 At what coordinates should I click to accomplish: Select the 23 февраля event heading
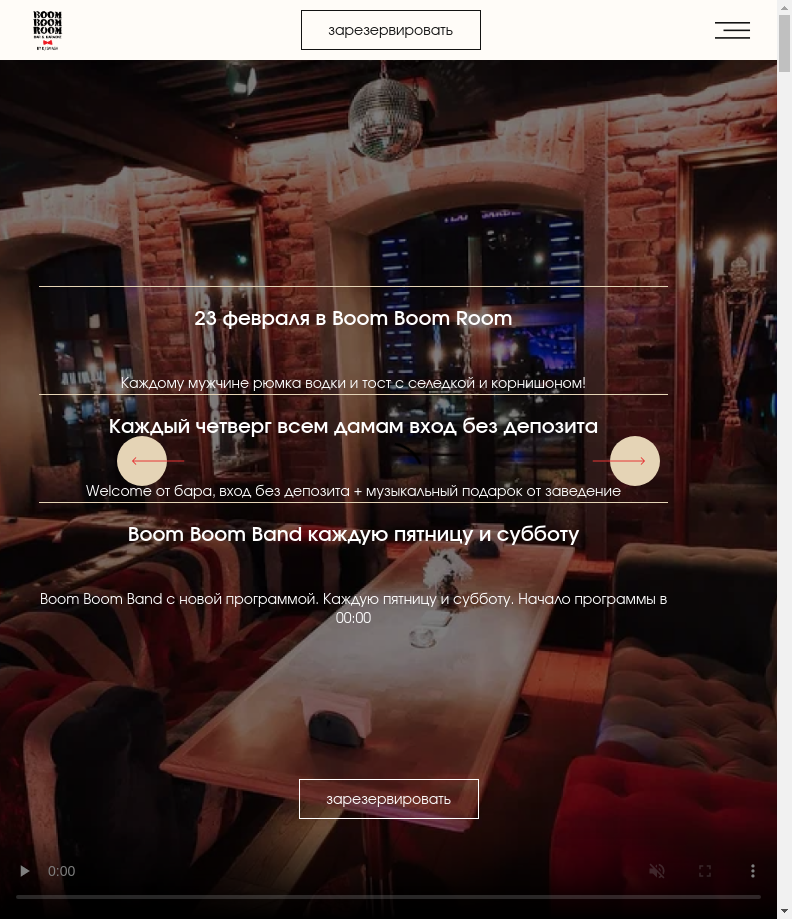click(353, 318)
